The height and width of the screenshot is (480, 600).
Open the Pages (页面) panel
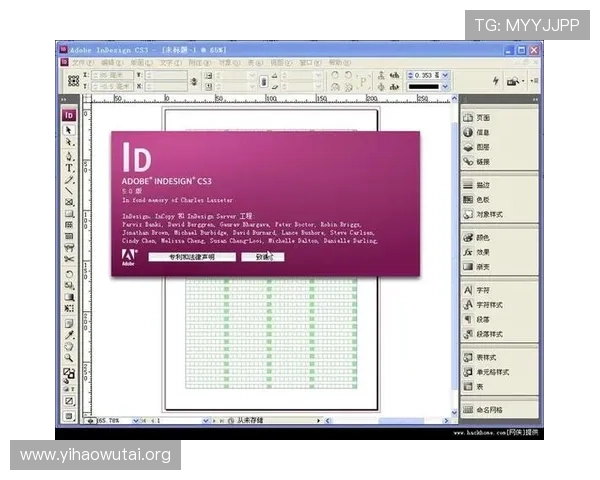pyautogui.click(x=482, y=117)
